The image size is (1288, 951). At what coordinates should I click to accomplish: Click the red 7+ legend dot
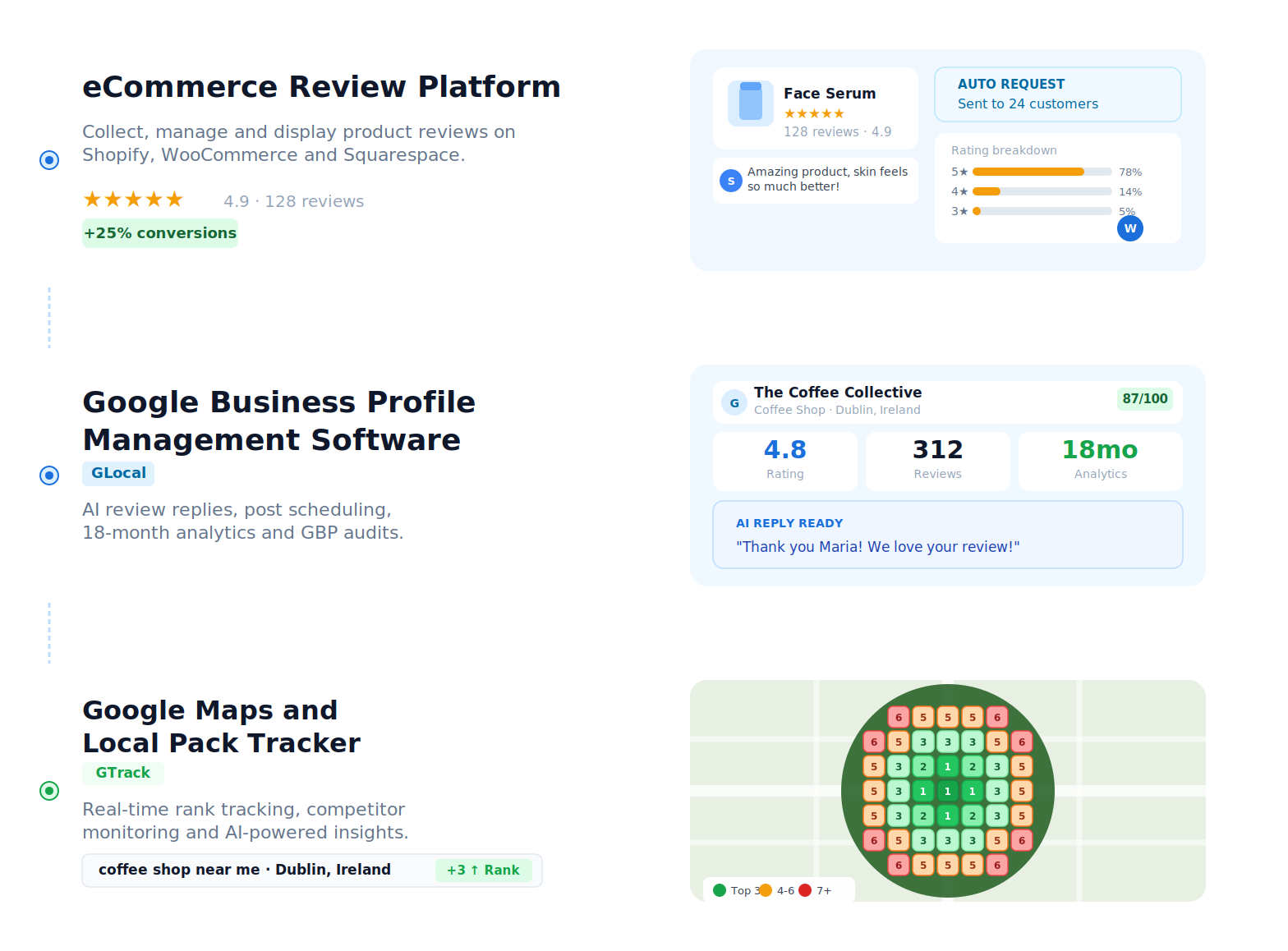(805, 890)
